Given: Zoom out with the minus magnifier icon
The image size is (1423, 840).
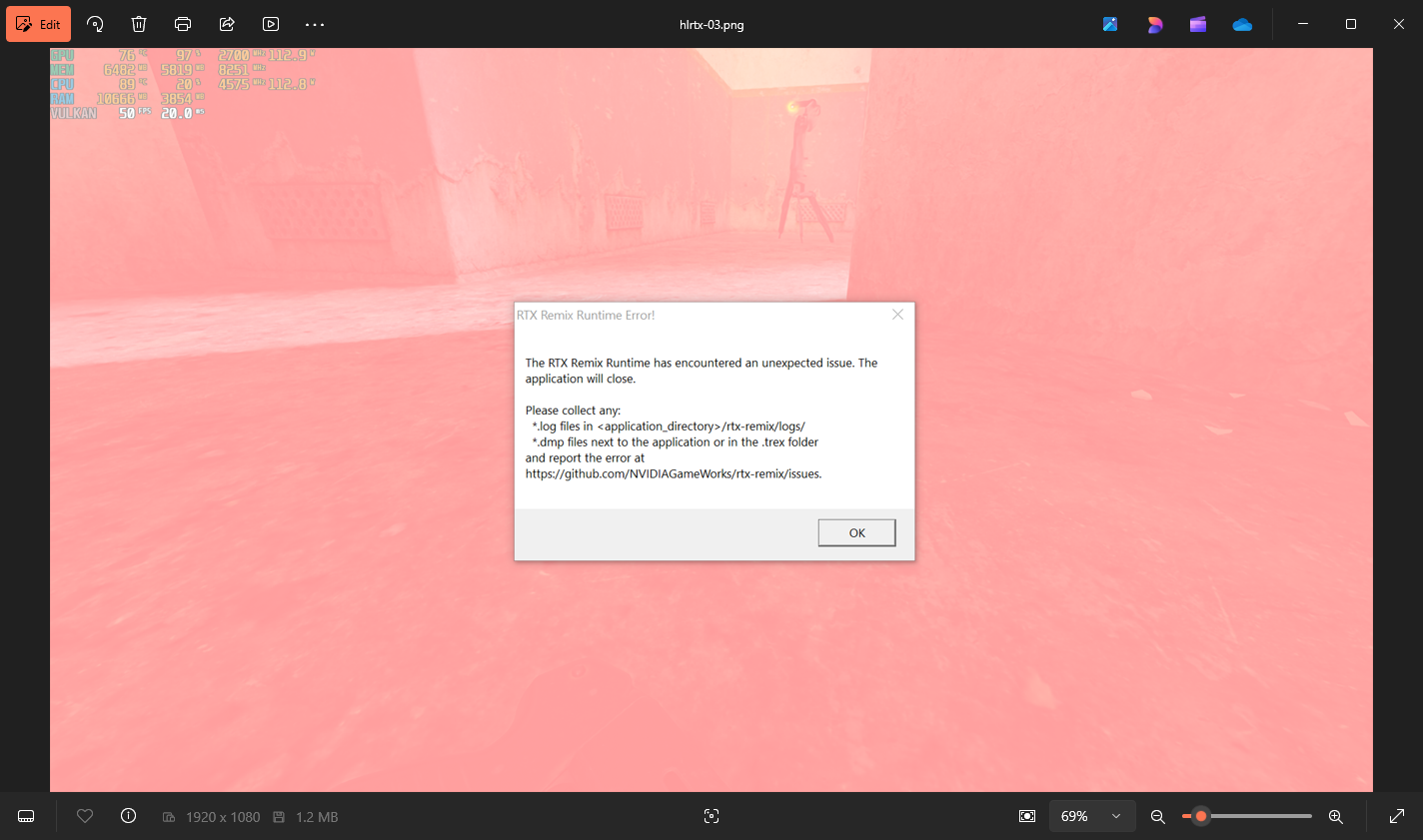Looking at the screenshot, I should pyautogui.click(x=1158, y=816).
